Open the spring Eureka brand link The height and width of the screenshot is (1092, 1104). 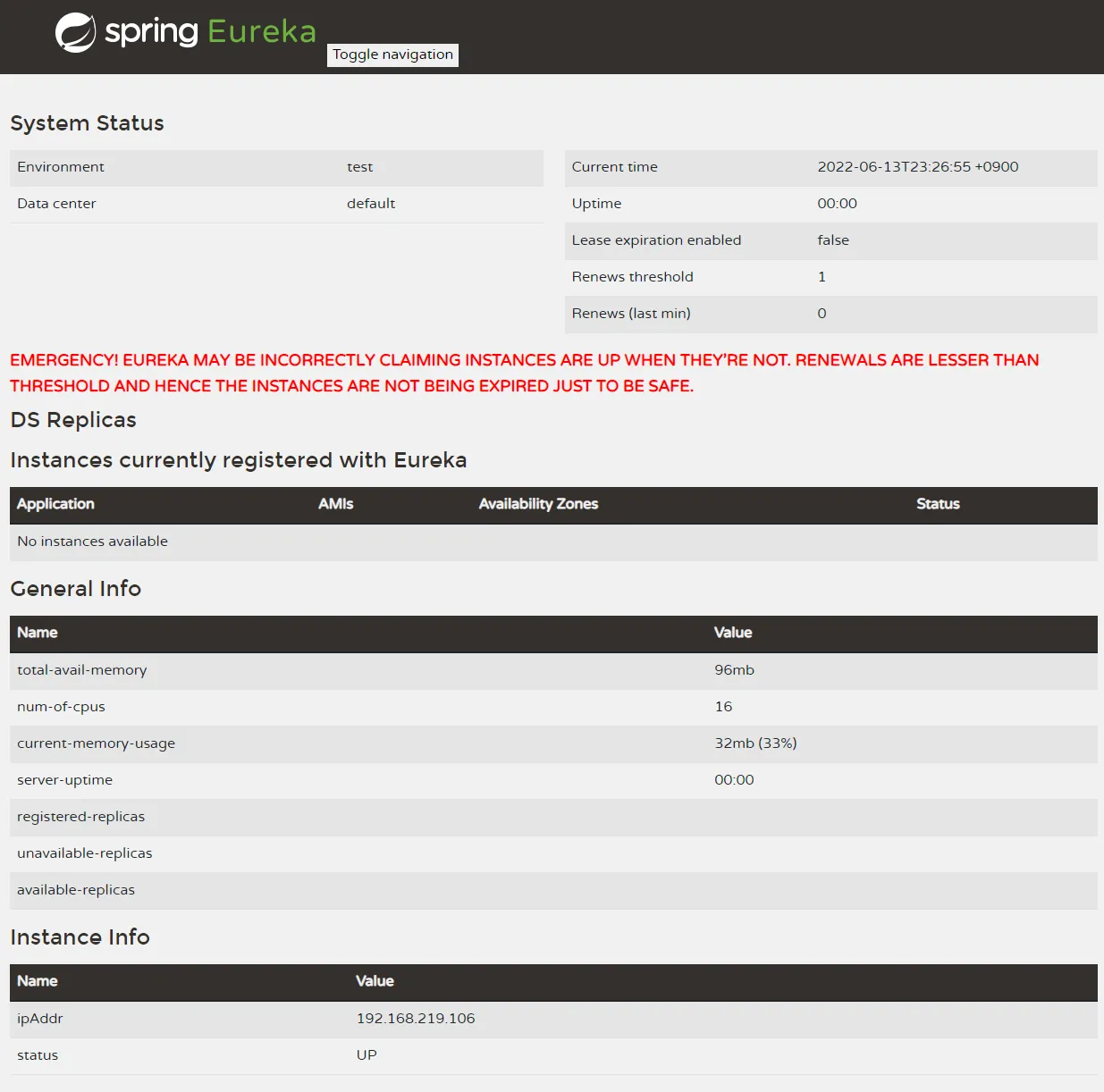(x=186, y=33)
